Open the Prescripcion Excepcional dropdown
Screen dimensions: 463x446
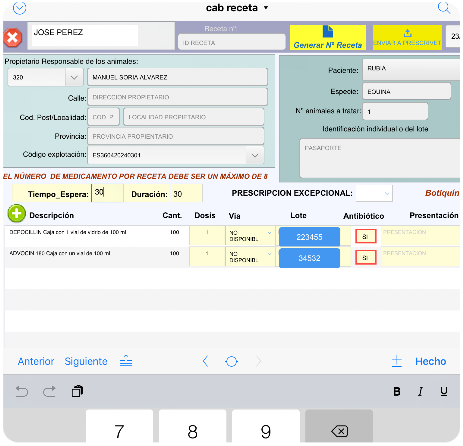(374, 193)
